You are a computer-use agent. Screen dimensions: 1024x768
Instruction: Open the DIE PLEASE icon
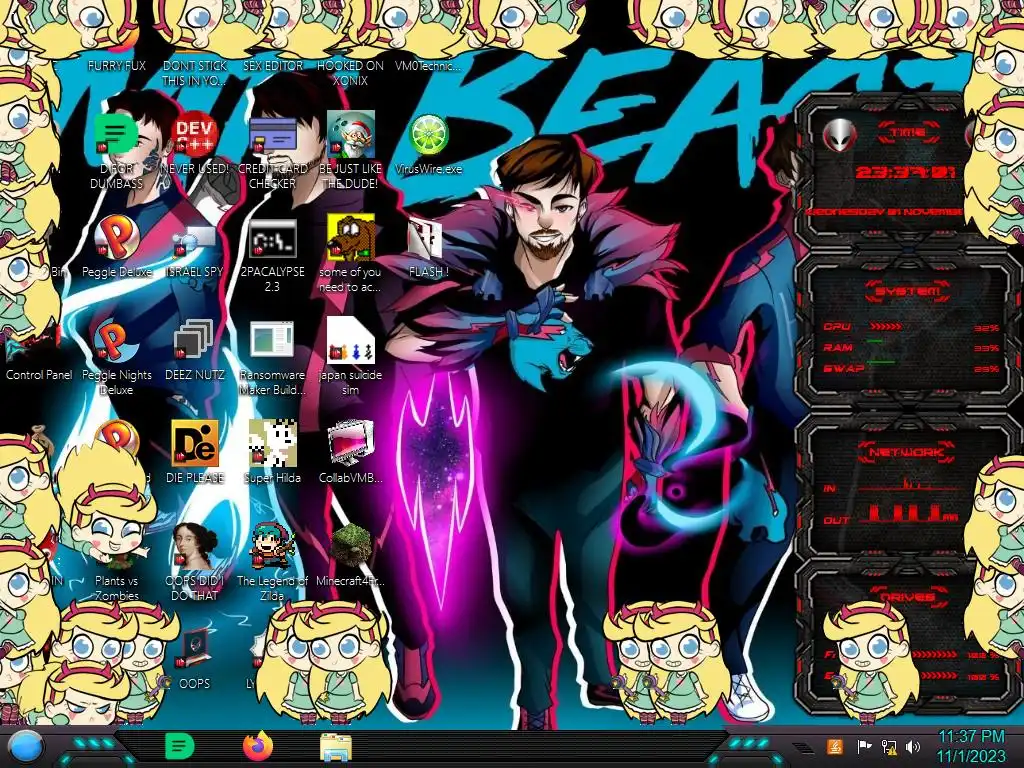tap(194, 443)
